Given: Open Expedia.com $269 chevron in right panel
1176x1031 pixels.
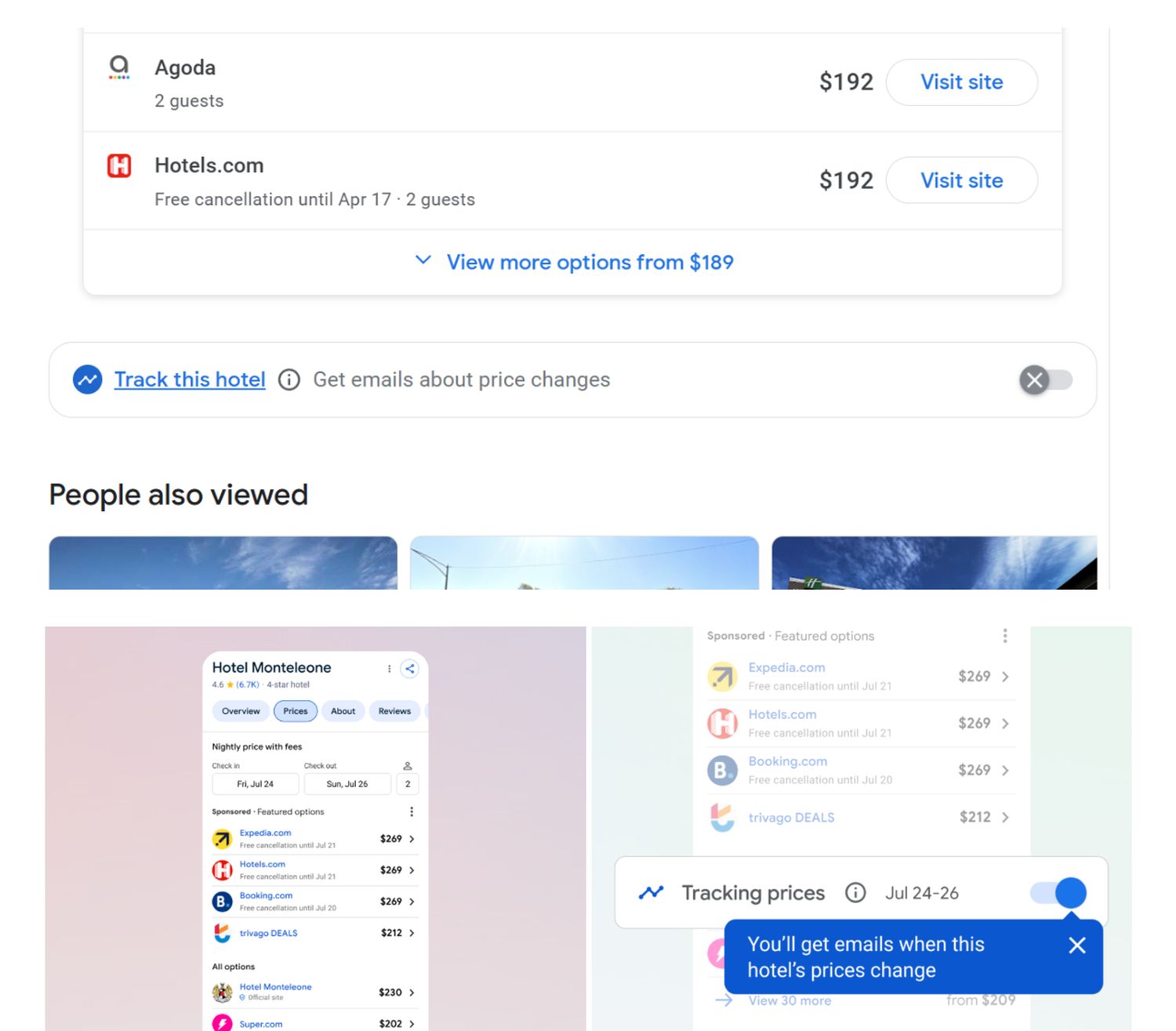Looking at the screenshot, I should click(x=1005, y=677).
